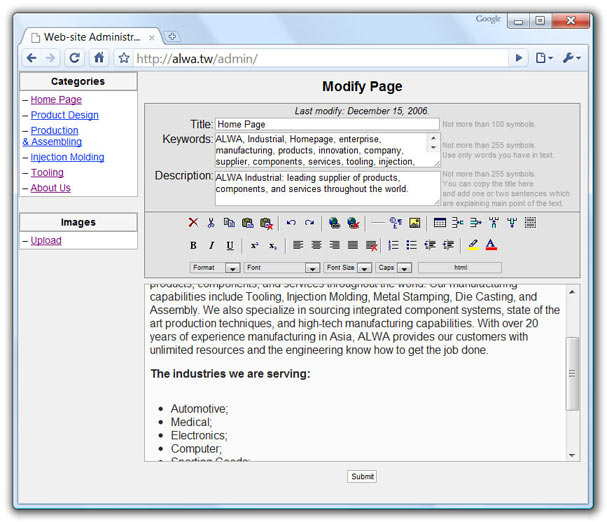This screenshot has height=522, width=607.
Task: Click the Go play arrow button
Action: (519, 58)
